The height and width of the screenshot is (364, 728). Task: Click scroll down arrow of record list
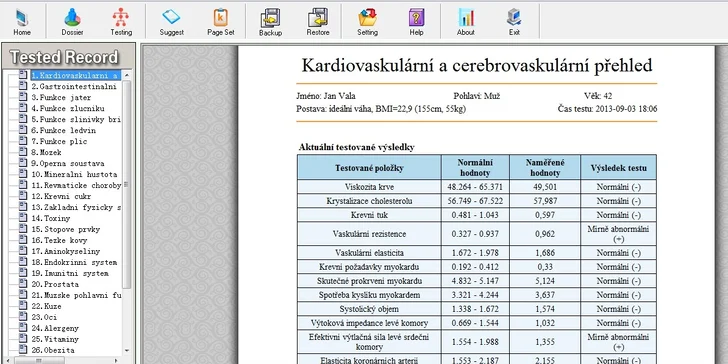click(127, 351)
